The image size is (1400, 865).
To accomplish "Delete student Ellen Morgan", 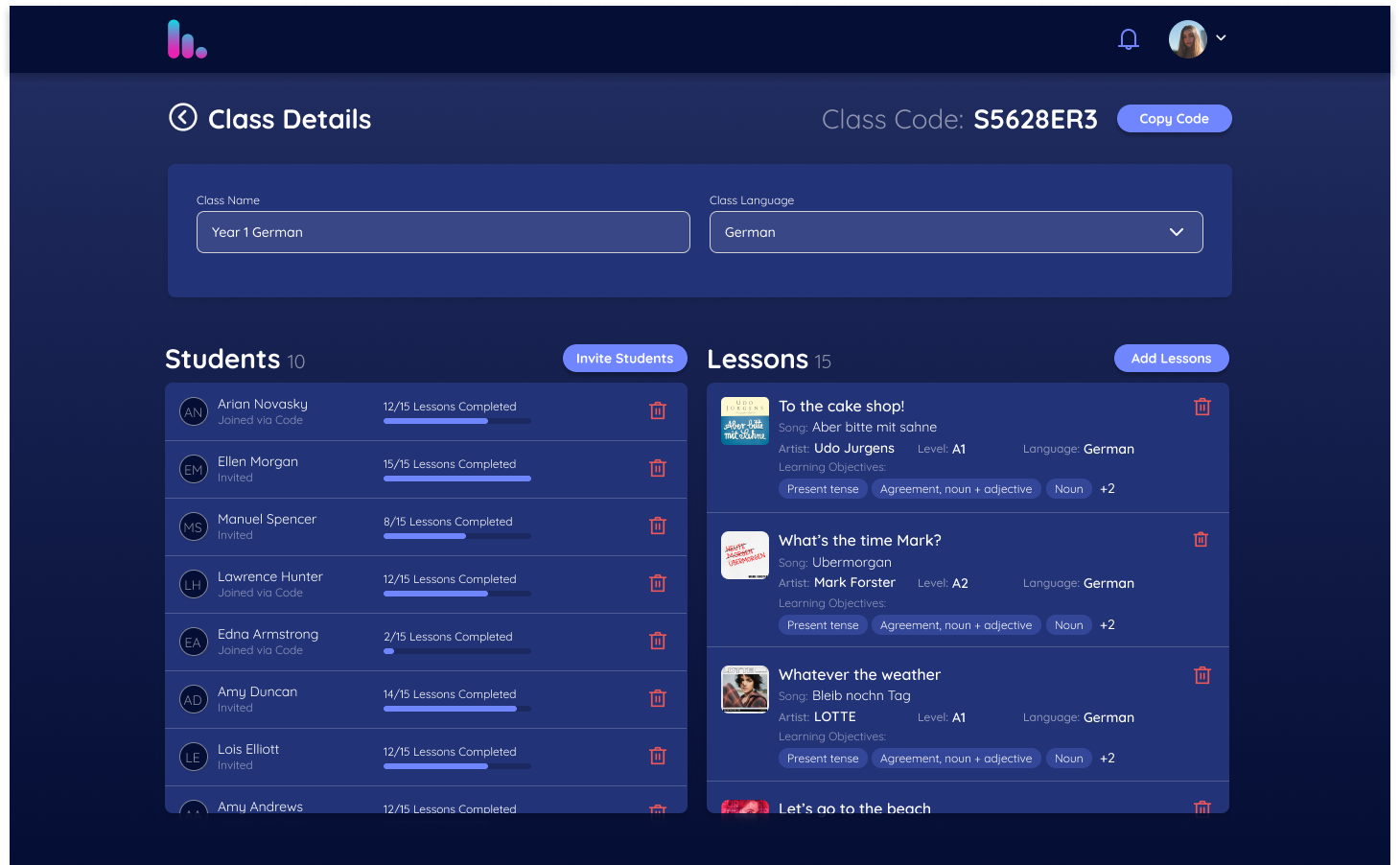I will 658,468.
